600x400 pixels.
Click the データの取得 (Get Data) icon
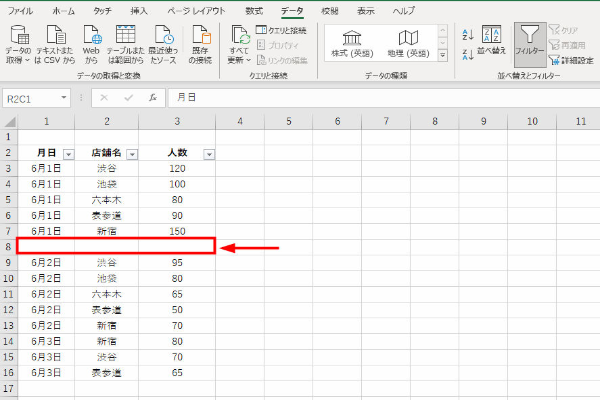click(x=17, y=41)
